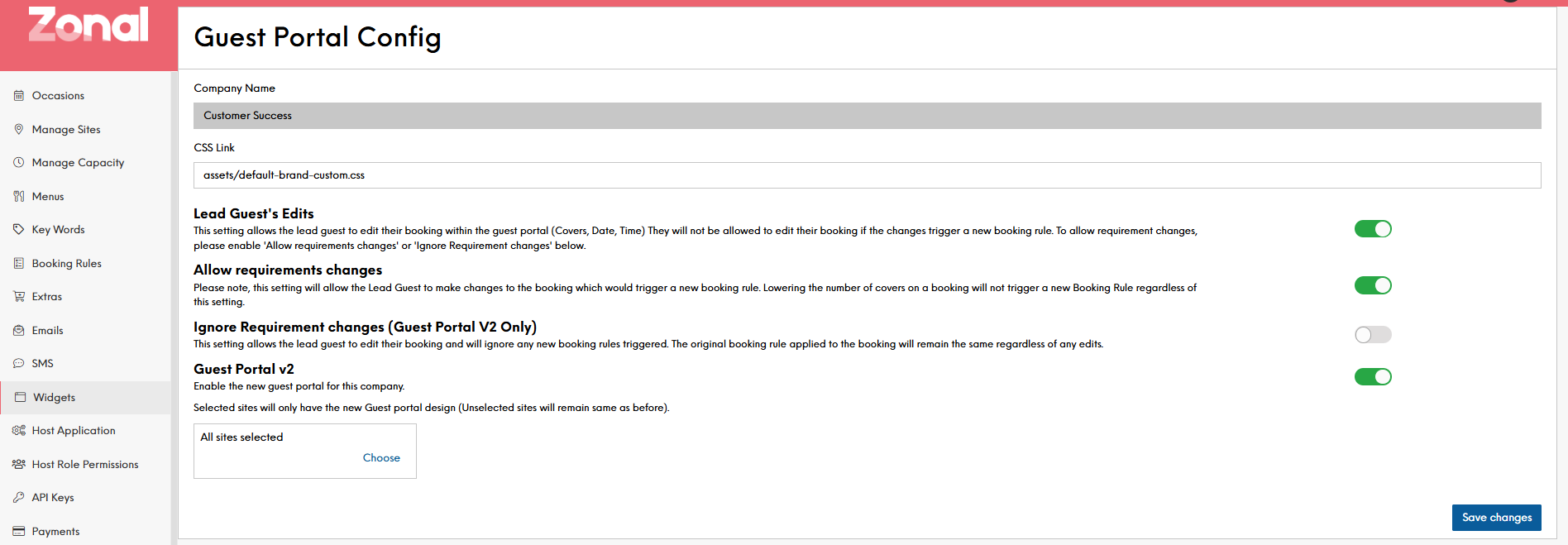Click the SMS speech bubble icon
The image size is (1568, 545).
(x=19, y=364)
